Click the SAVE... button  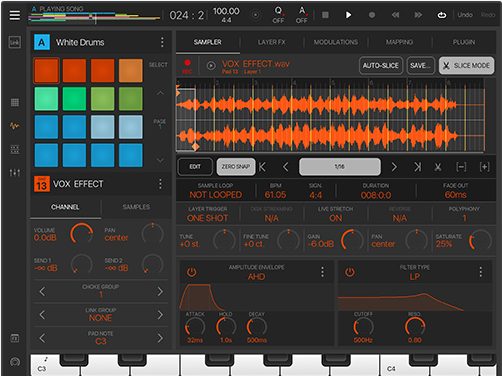point(420,66)
